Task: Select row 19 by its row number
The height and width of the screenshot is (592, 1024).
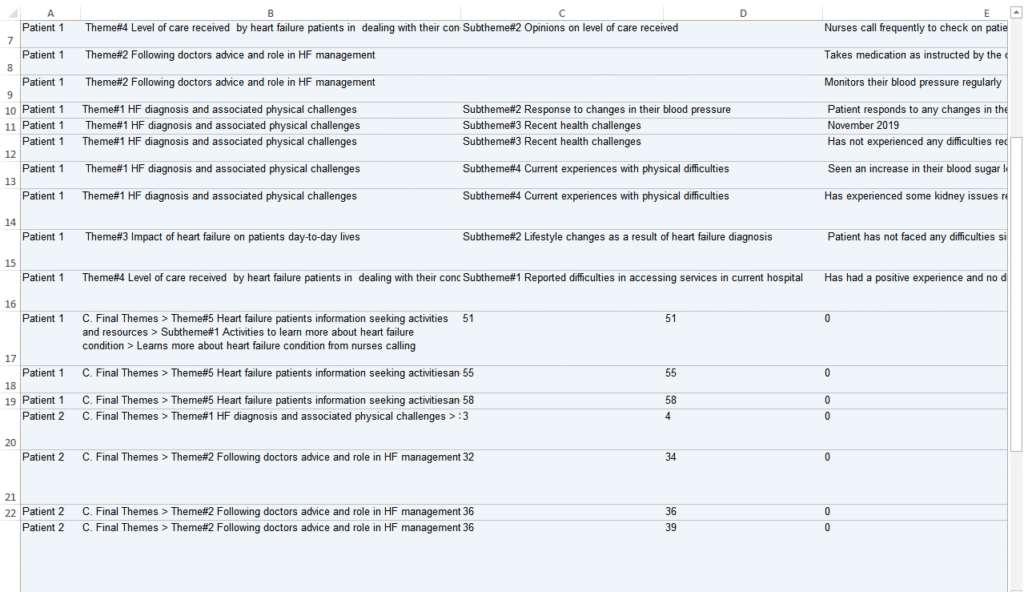Action: point(10,401)
